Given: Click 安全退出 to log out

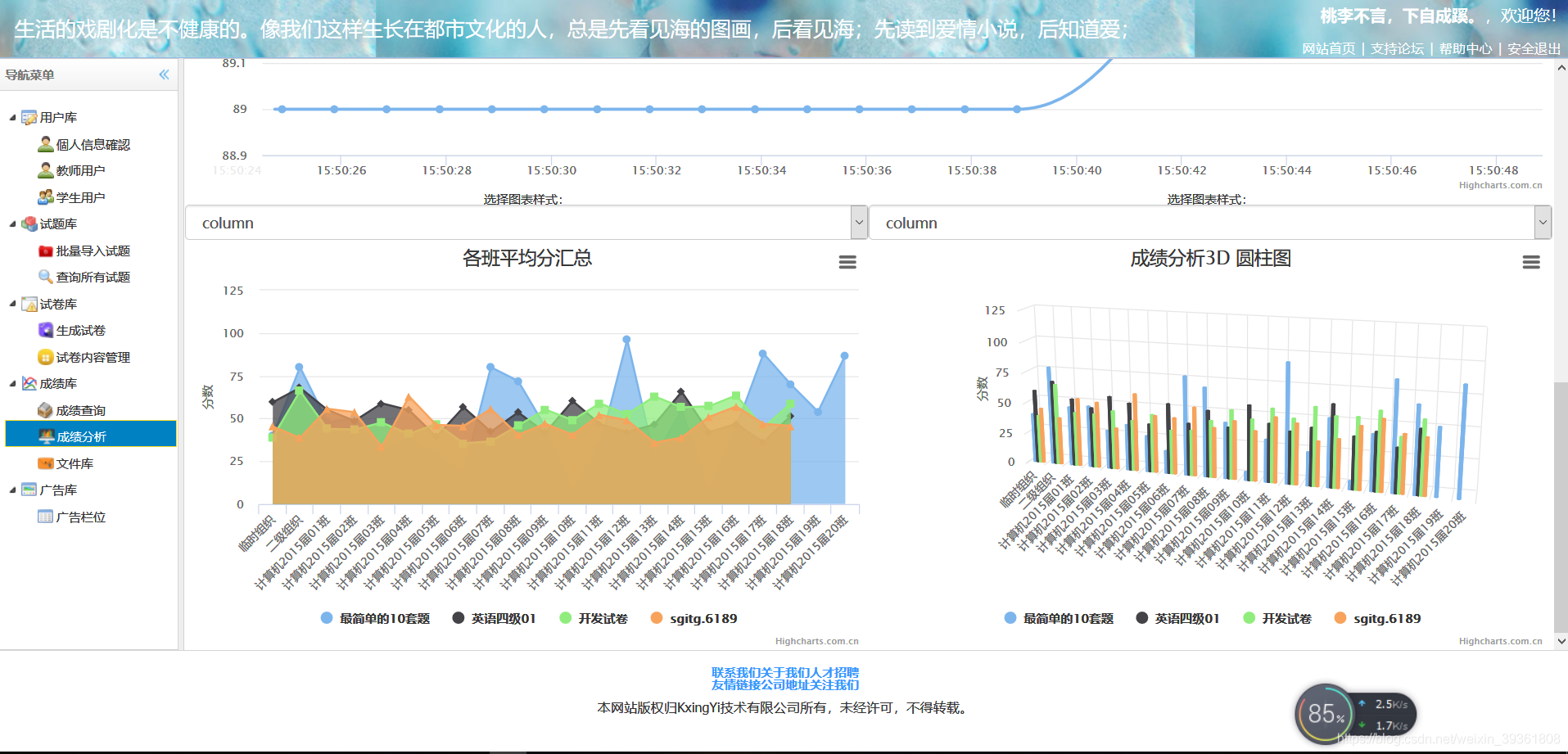Looking at the screenshot, I should pyautogui.click(x=1533, y=48).
